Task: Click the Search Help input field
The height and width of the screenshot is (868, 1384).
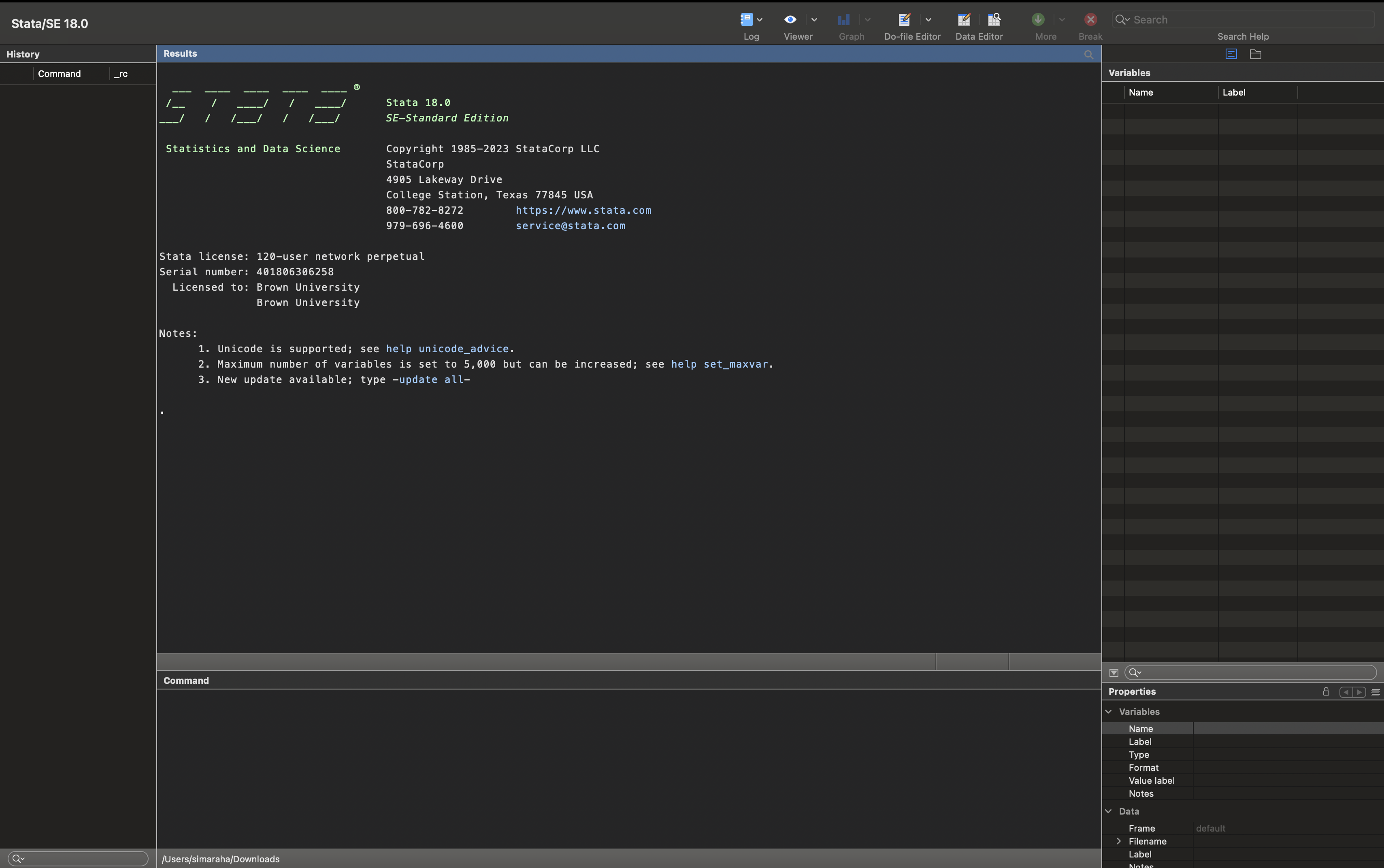Action: click(1252, 19)
